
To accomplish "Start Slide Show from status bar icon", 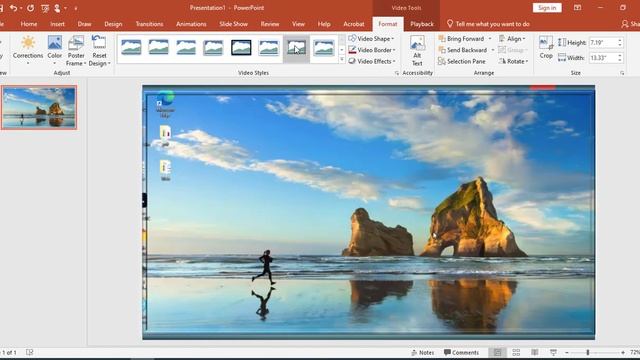I will pos(553,353).
